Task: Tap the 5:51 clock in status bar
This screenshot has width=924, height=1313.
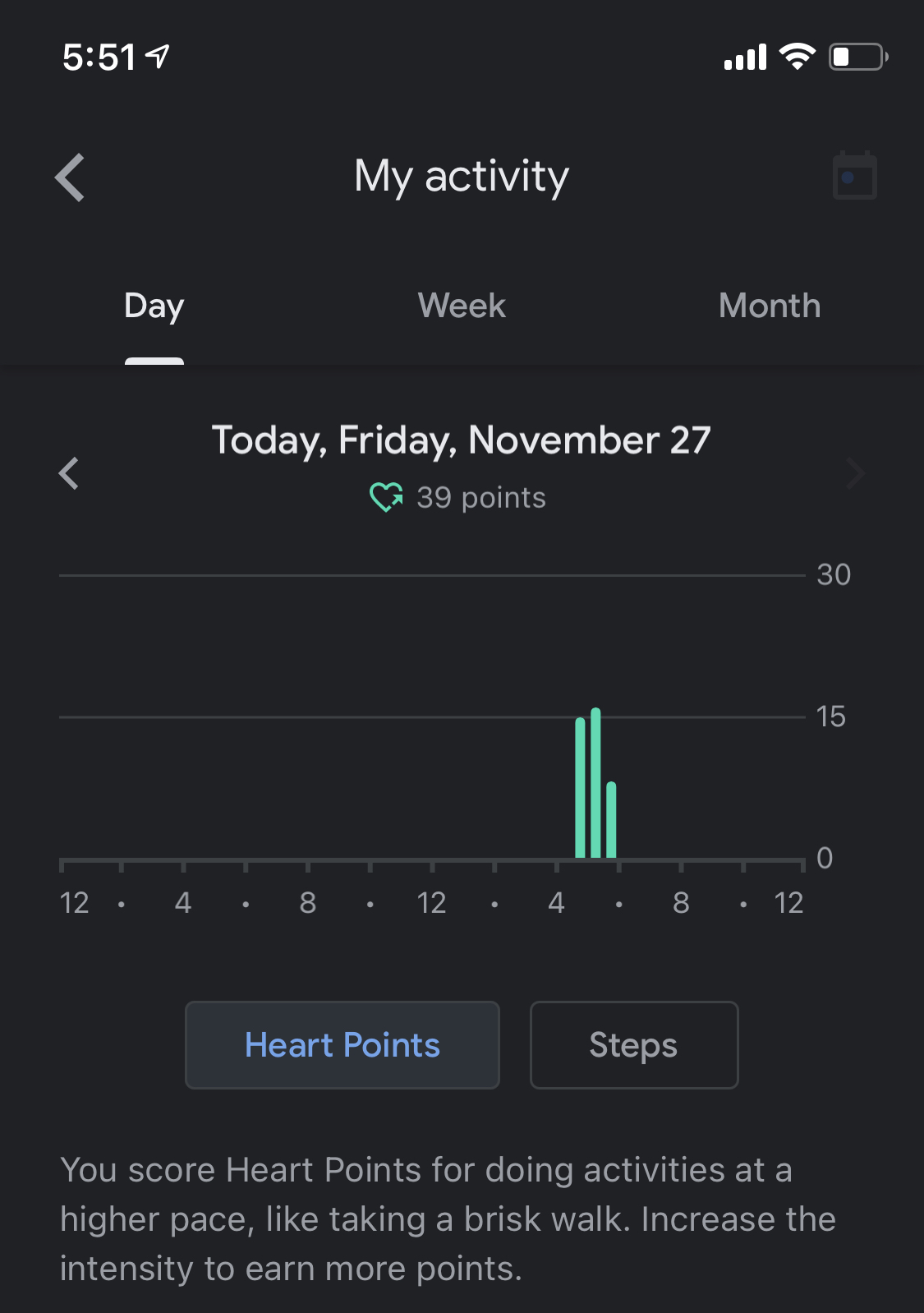Action: tap(99, 58)
